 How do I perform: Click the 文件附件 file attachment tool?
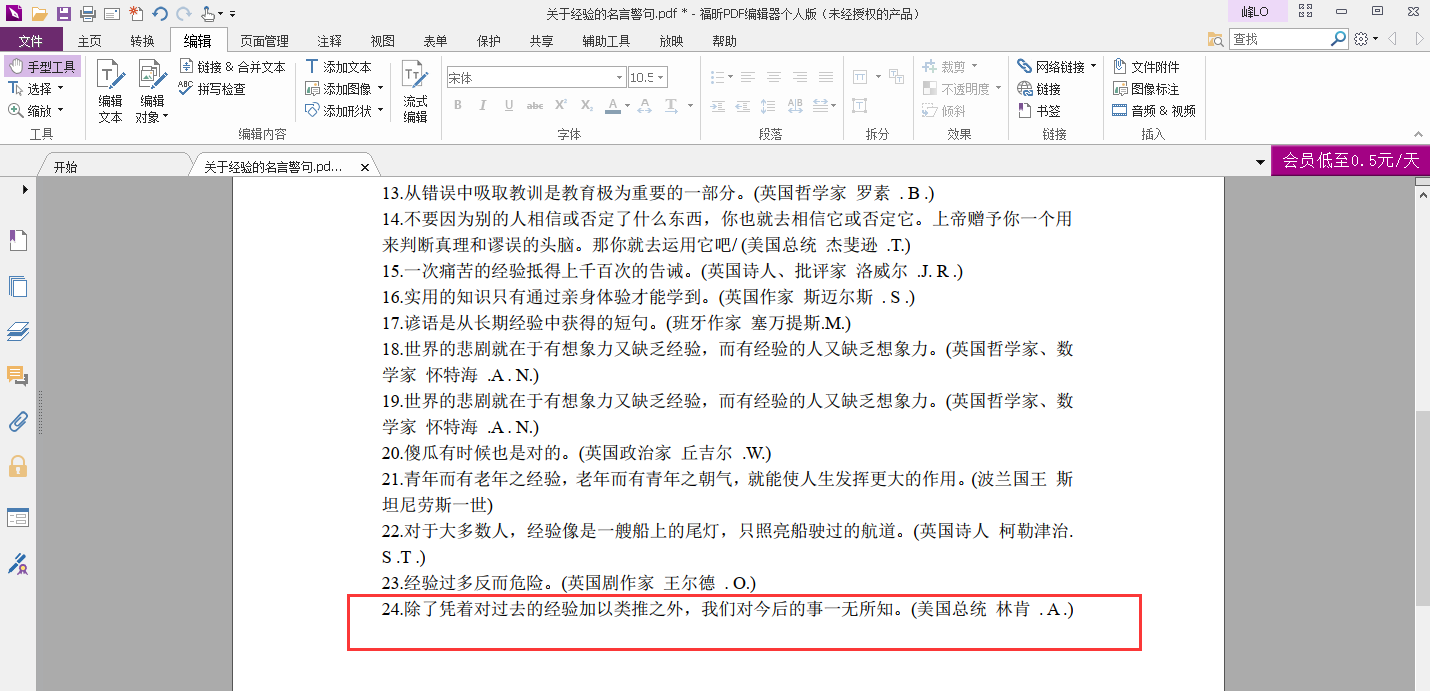[x=1146, y=67]
